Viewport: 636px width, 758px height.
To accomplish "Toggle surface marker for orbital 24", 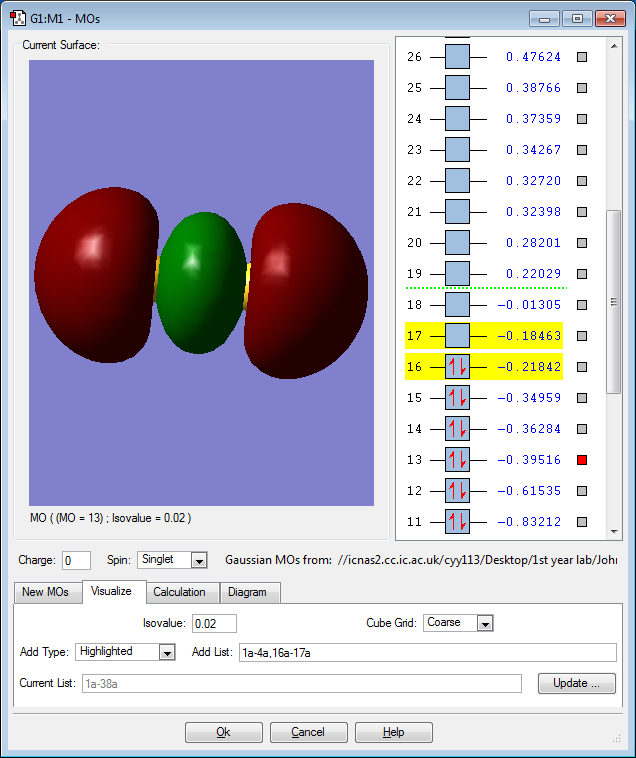I will click(582, 119).
